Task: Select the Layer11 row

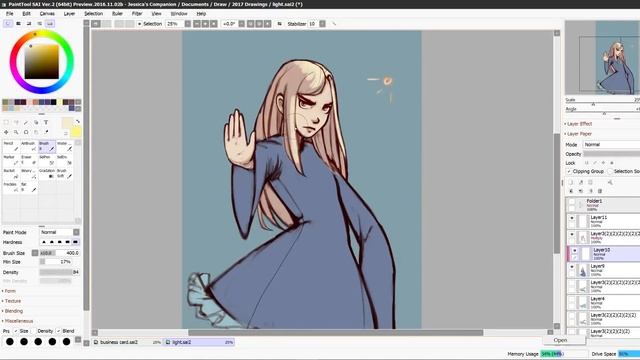Action: [603, 221]
